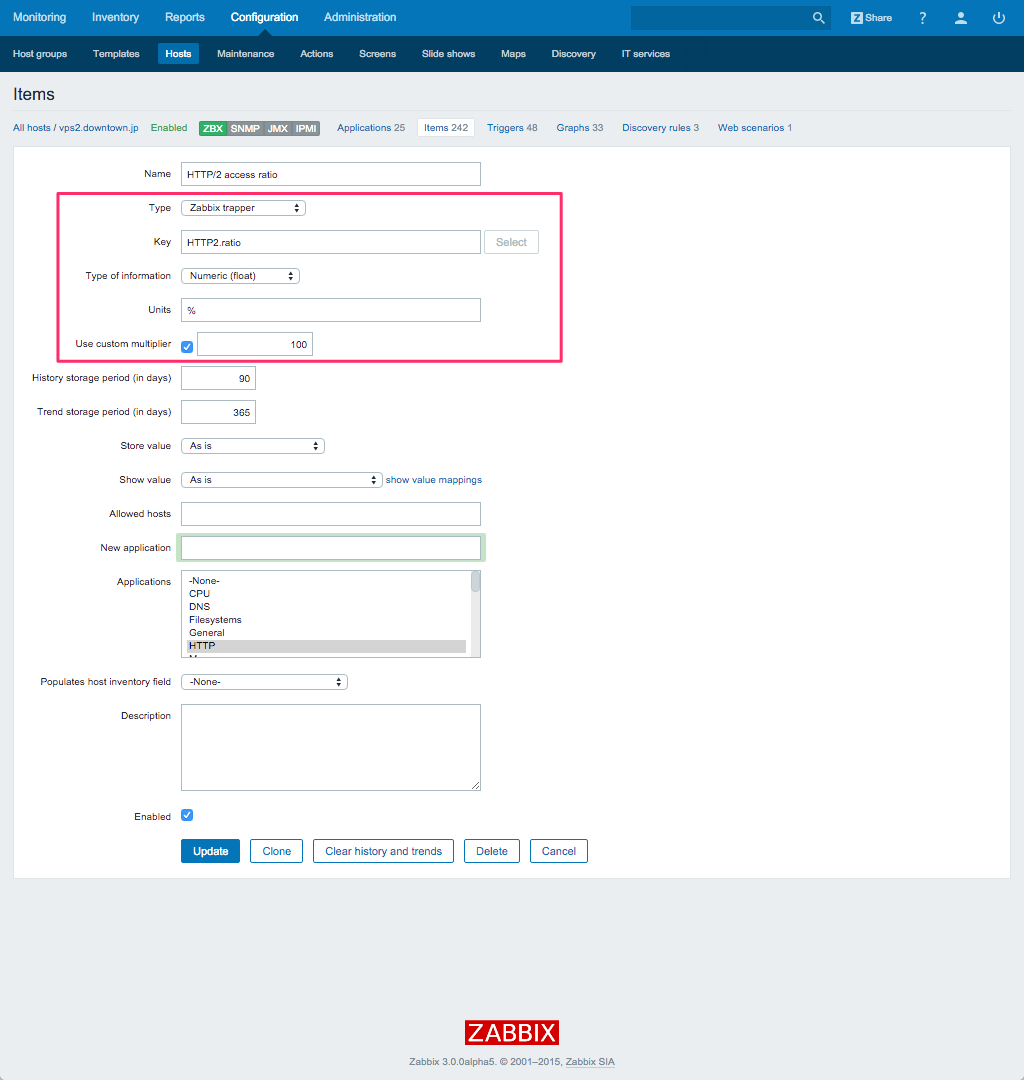This screenshot has height=1080, width=1024.
Task: Go to Screens submenu
Action: (x=377, y=54)
